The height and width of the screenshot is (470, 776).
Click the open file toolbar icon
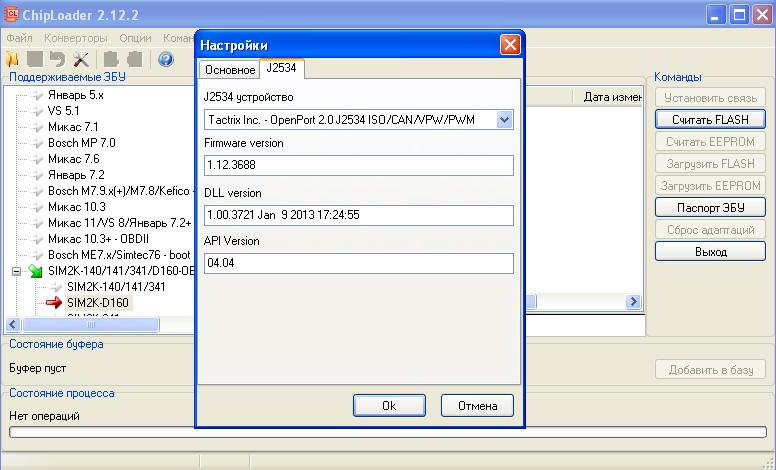click(x=13, y=60)
